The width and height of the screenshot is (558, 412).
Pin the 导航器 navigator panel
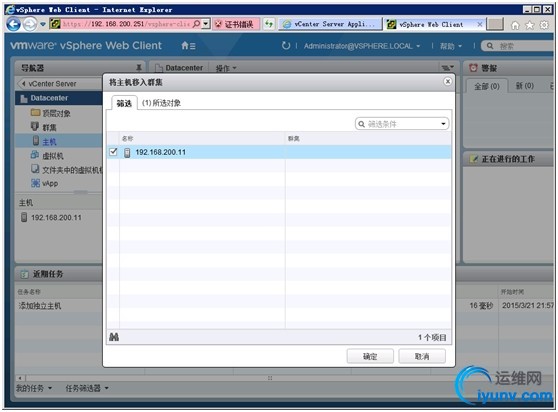pos(139,67)
